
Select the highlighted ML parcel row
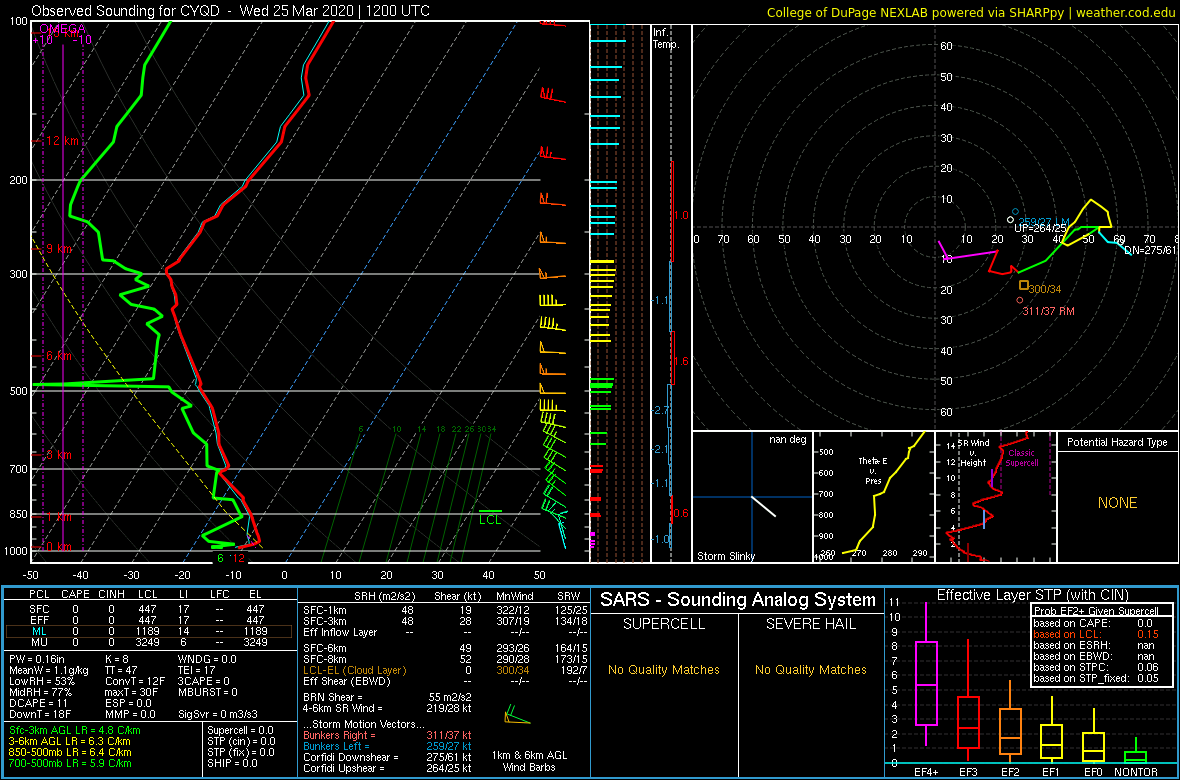tap(150, 632)
